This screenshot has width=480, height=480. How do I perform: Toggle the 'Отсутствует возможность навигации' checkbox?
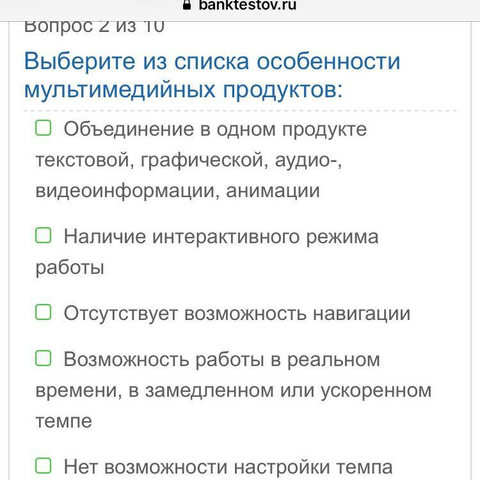tap(43, 312)
